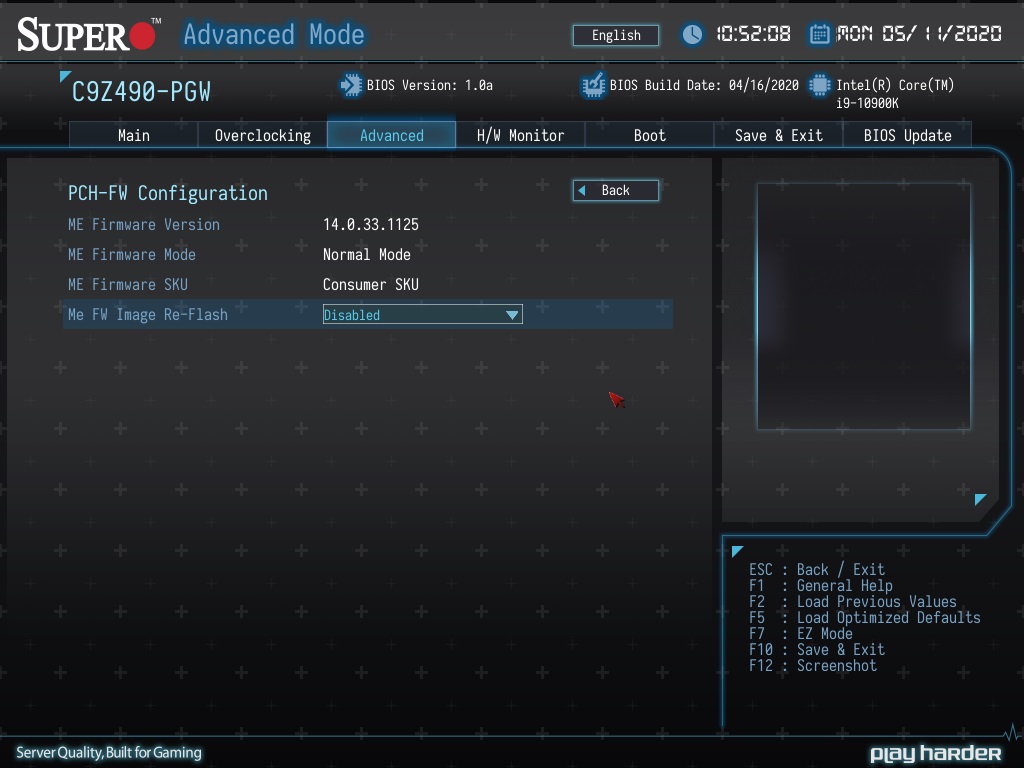Click the Advanced tab

[x=391, y=135]
